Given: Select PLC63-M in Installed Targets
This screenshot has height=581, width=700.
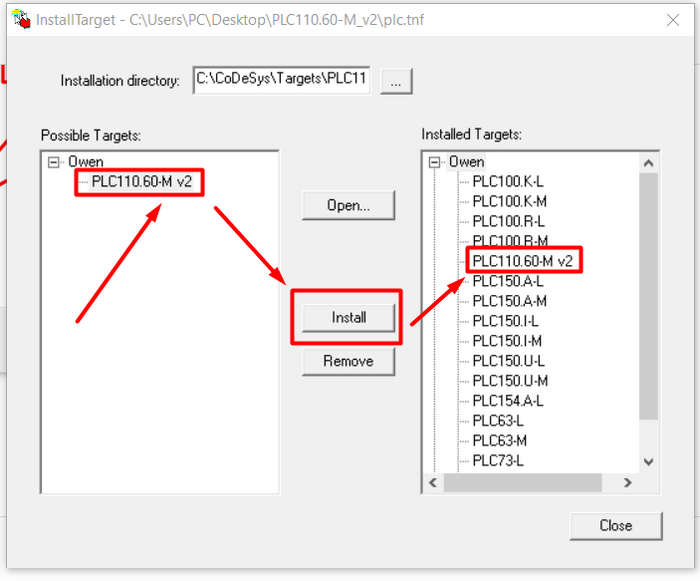Looking at the screenshot, I should coord(500,441).
